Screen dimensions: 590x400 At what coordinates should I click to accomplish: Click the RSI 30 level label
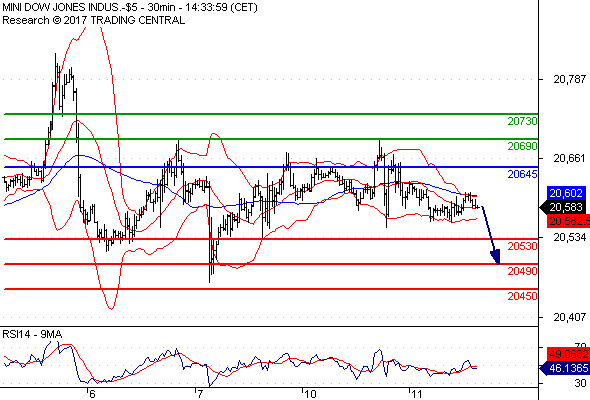point(581,383)
